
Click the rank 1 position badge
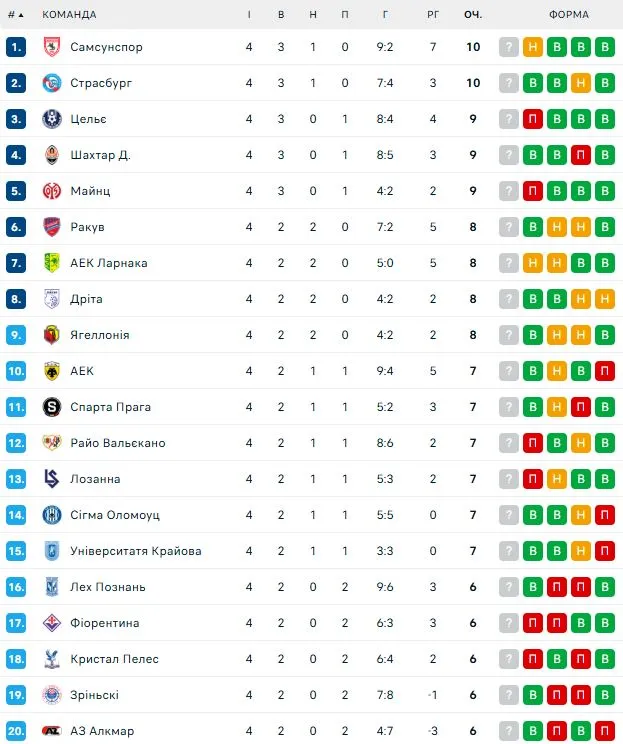15,47
